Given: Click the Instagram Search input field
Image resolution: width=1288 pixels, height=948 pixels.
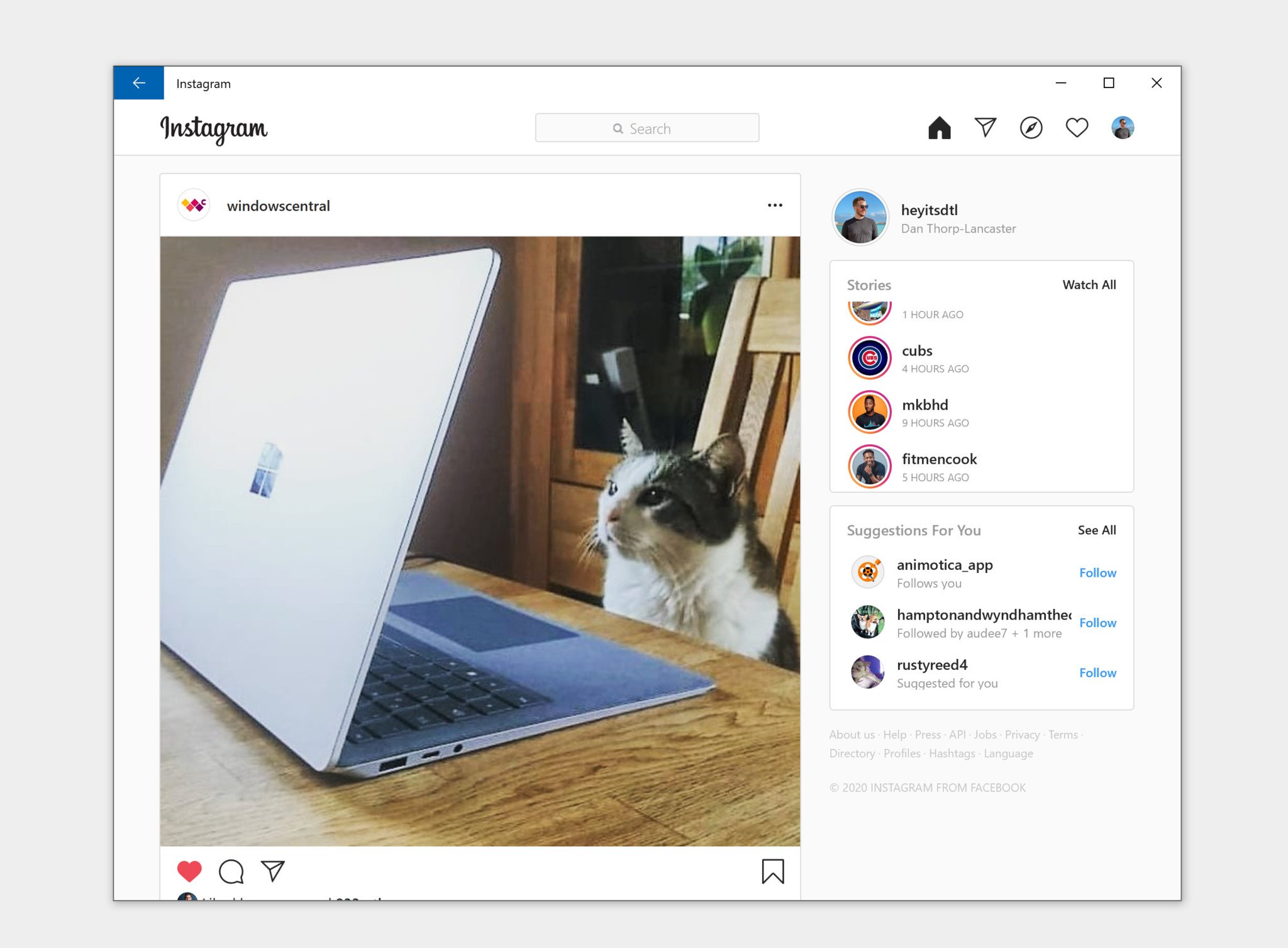Looking at the screenshot, I should (648, 127).
